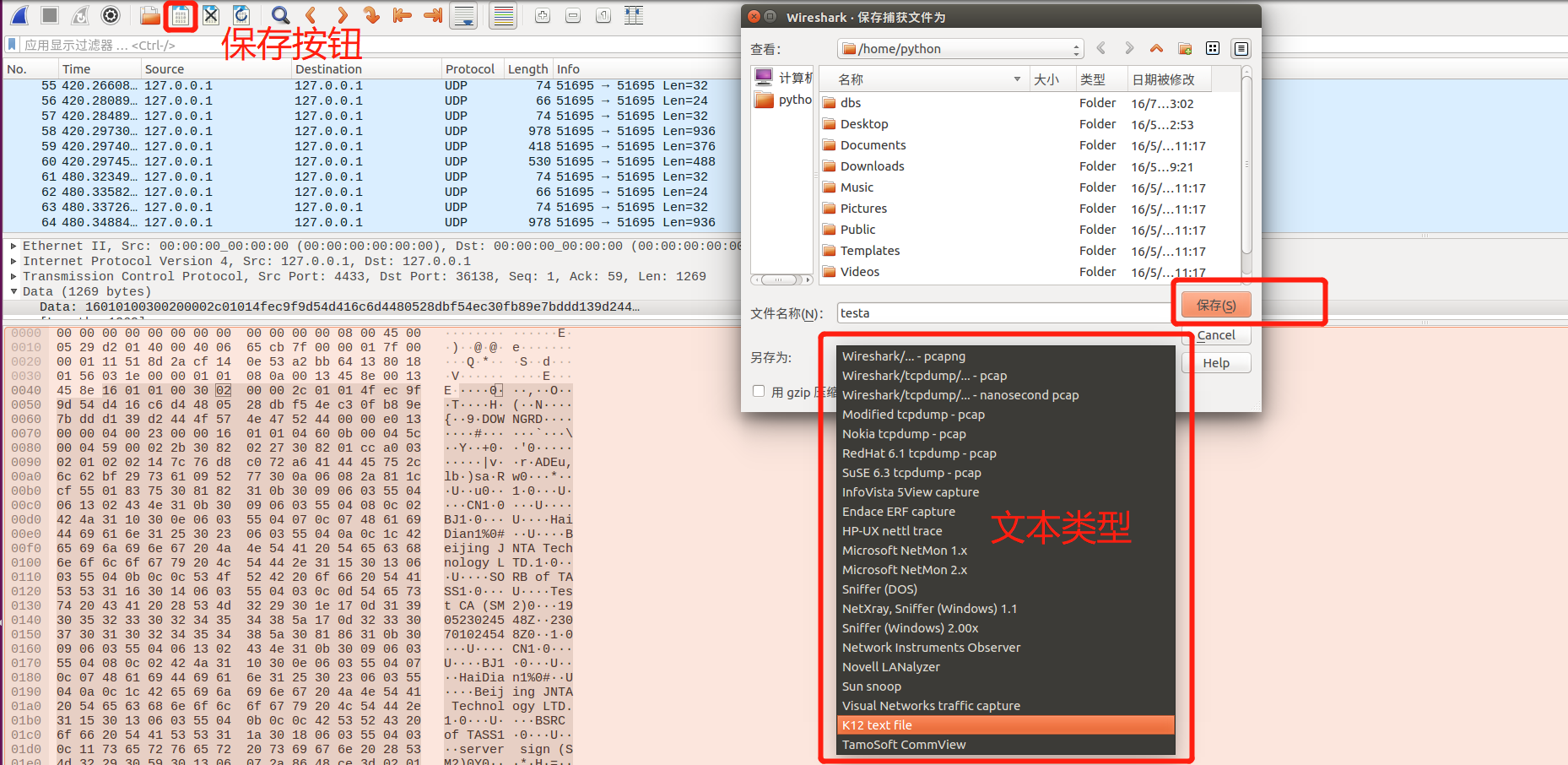Screen dimensions: 1568x765
Task: Click Cancel to dismiss the save dialog
Action: tap(1216, 335)
